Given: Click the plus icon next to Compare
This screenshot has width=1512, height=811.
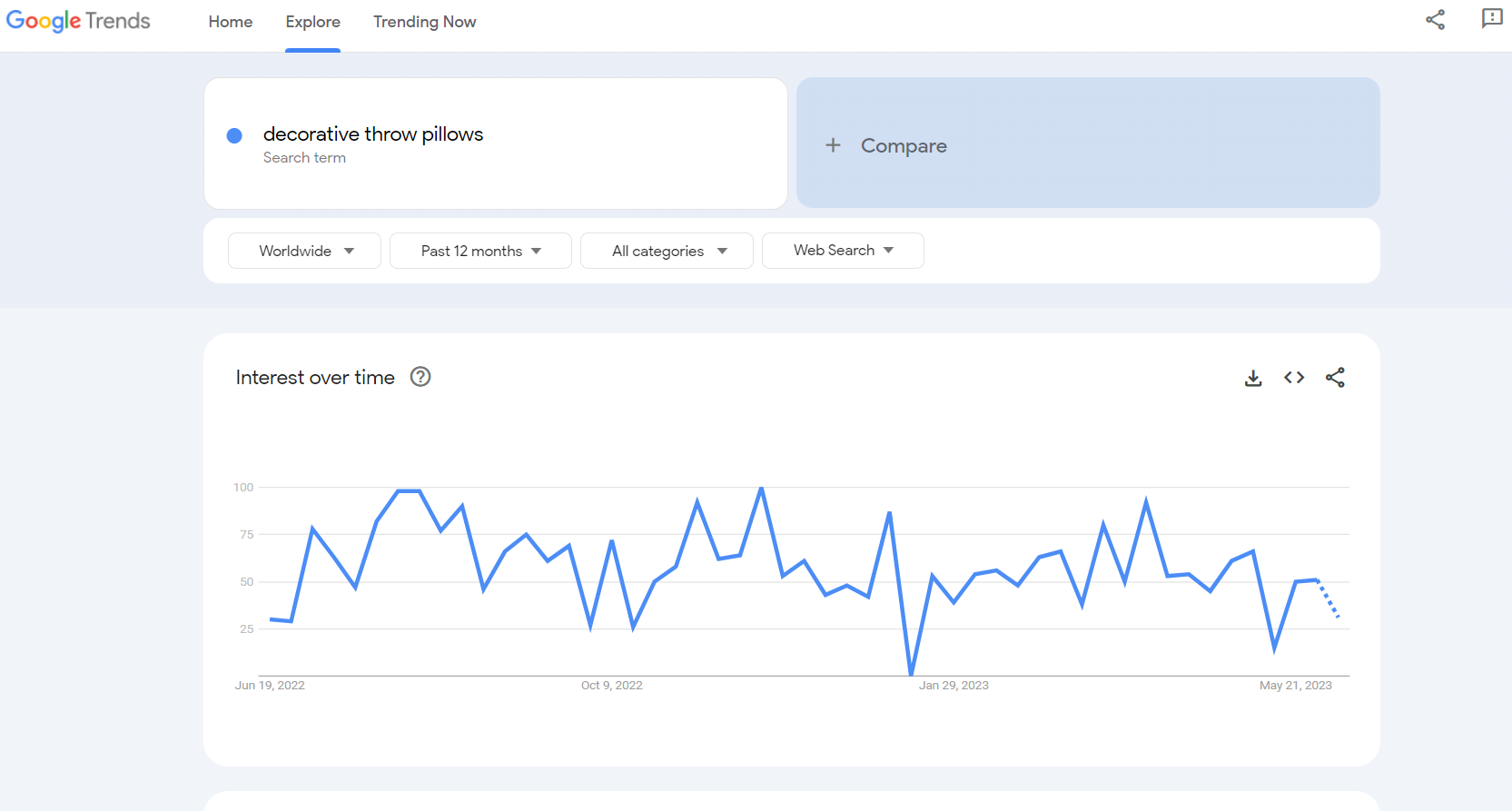Looking at the screenshot, I should 833,145.
